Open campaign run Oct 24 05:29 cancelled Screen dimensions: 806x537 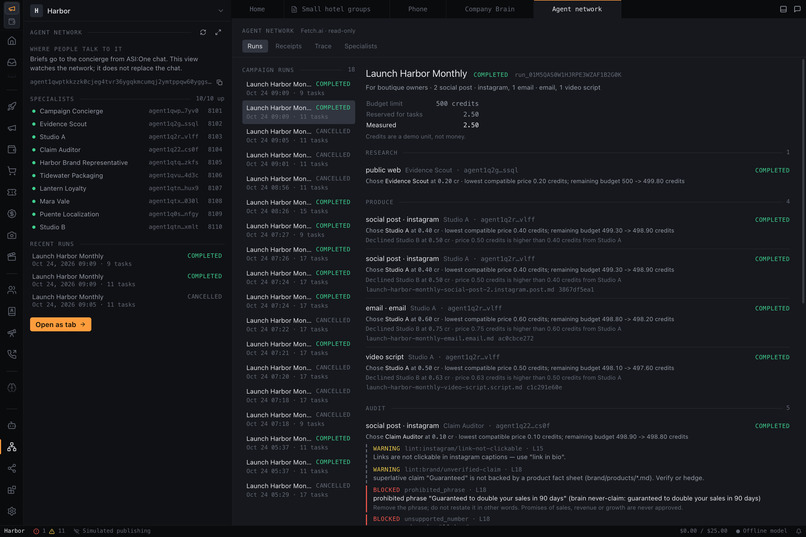coord(298,490)
